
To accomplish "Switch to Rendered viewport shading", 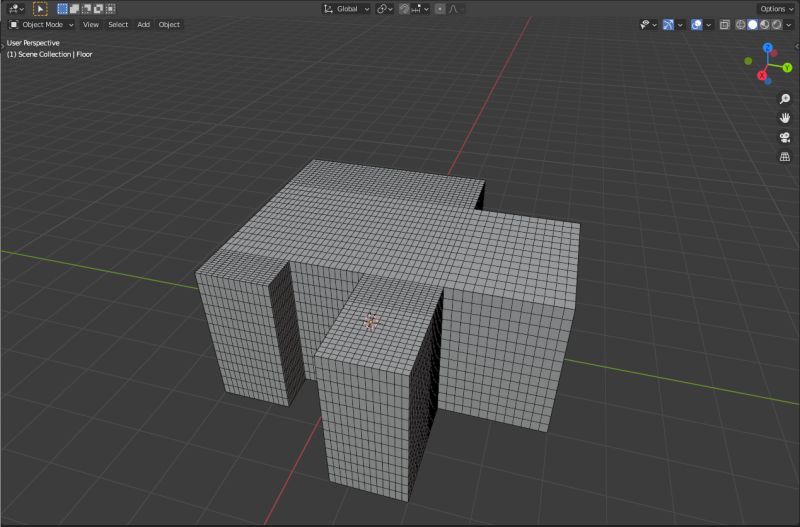I will click(777, 24).
